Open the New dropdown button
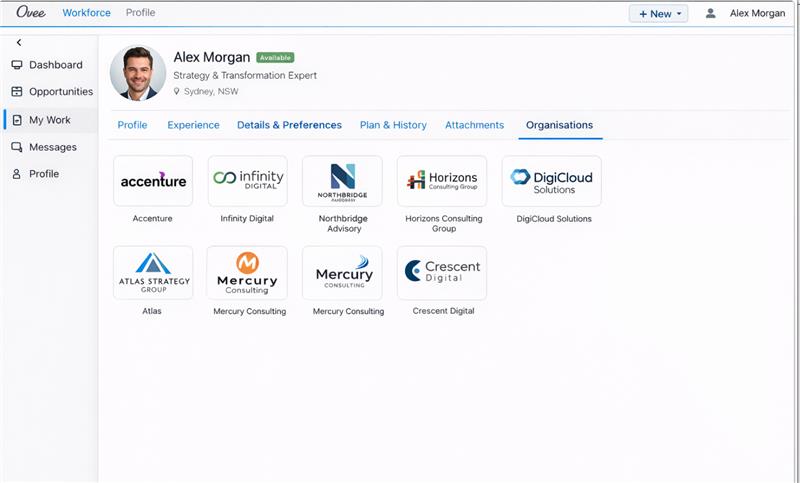The width and height of the screenshot is (800, 483). tap(657, 14)
